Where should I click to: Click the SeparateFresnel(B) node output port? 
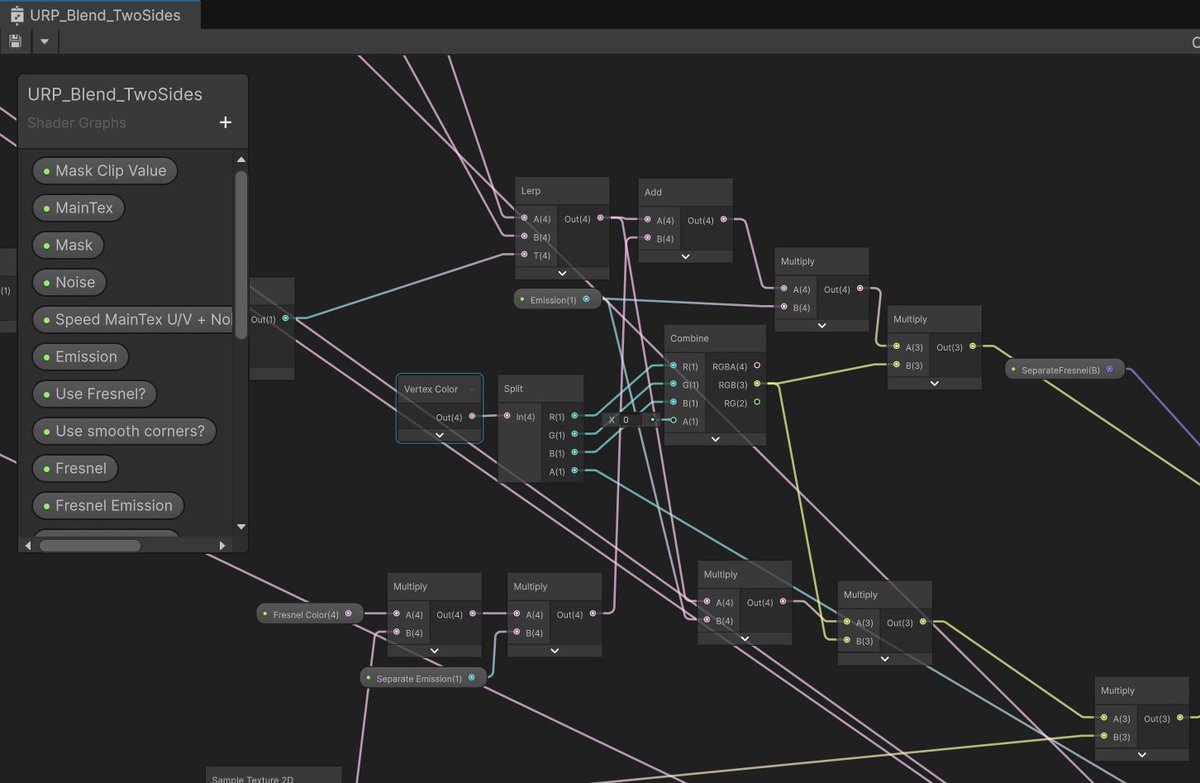tap(1109, 369)
